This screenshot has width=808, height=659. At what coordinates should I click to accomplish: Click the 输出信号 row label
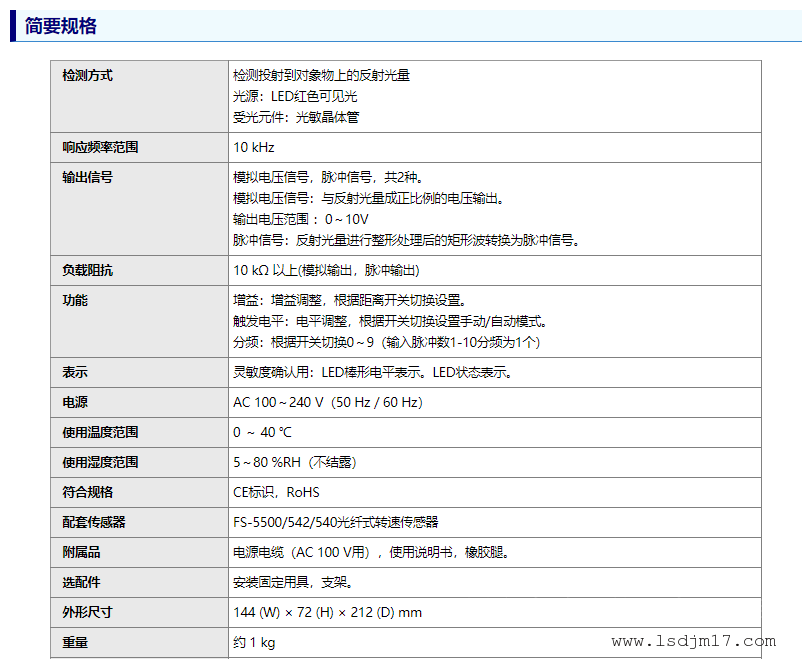87,178
